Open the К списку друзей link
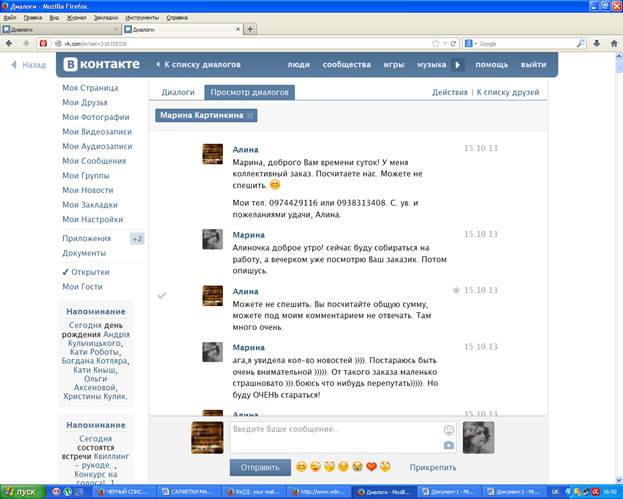This screenshot has width=623, height=499. [x=508, y=92]
